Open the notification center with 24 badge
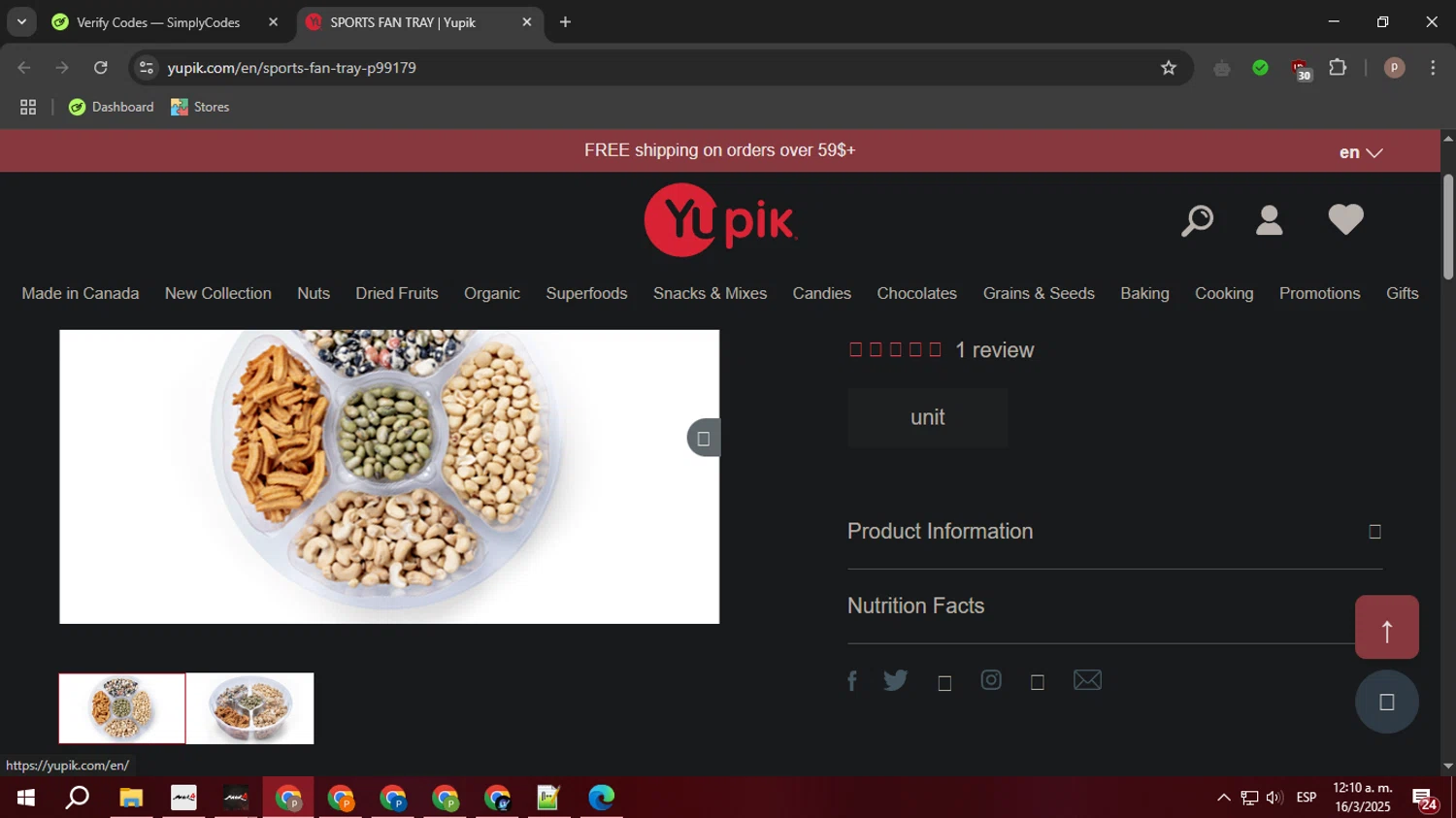The height and width of the screenshot is (818, 1456). pyautogui.click(x=1425, y=799)
